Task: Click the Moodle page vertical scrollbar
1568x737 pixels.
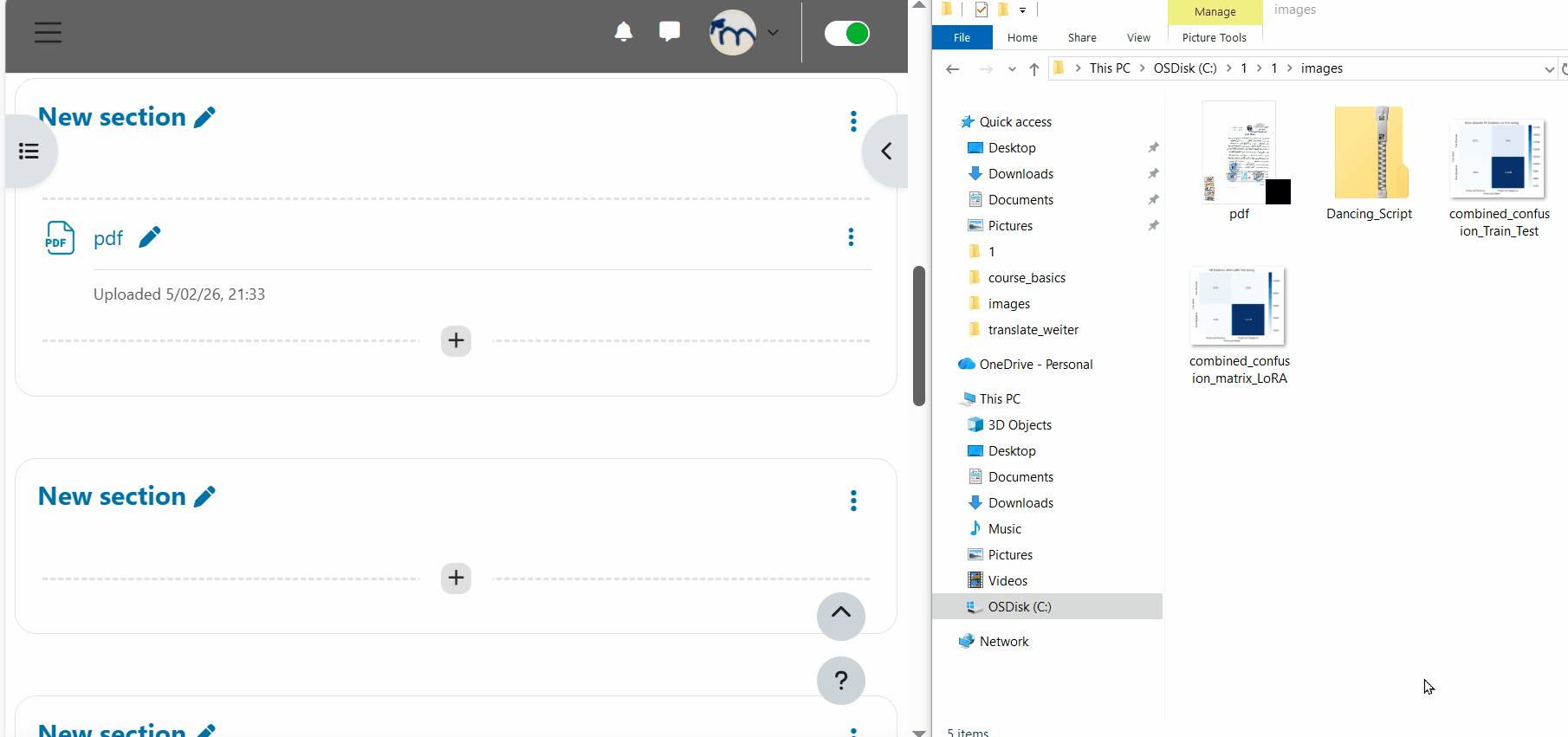Action: [919, 336]
